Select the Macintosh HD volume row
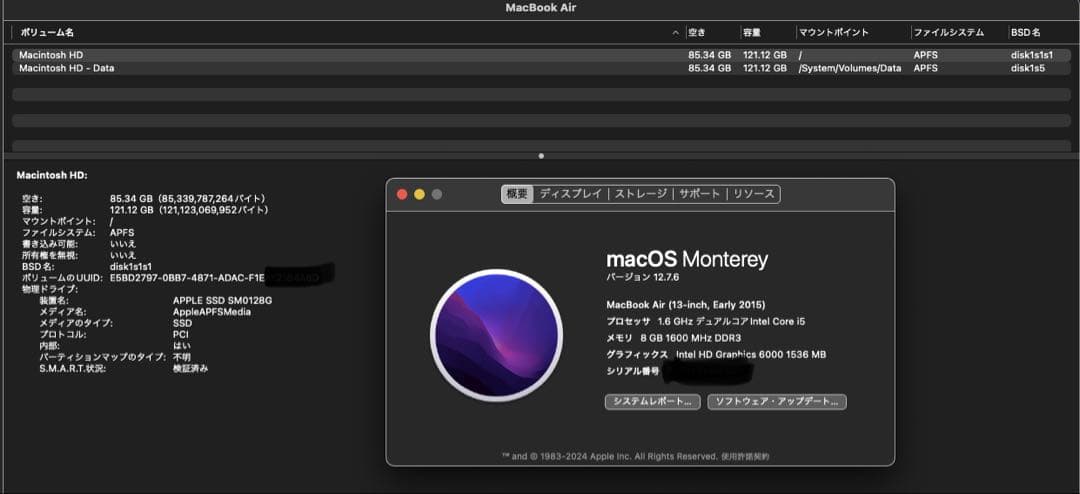The height and width of the screenshot is (494, 1080). (541, 55)
